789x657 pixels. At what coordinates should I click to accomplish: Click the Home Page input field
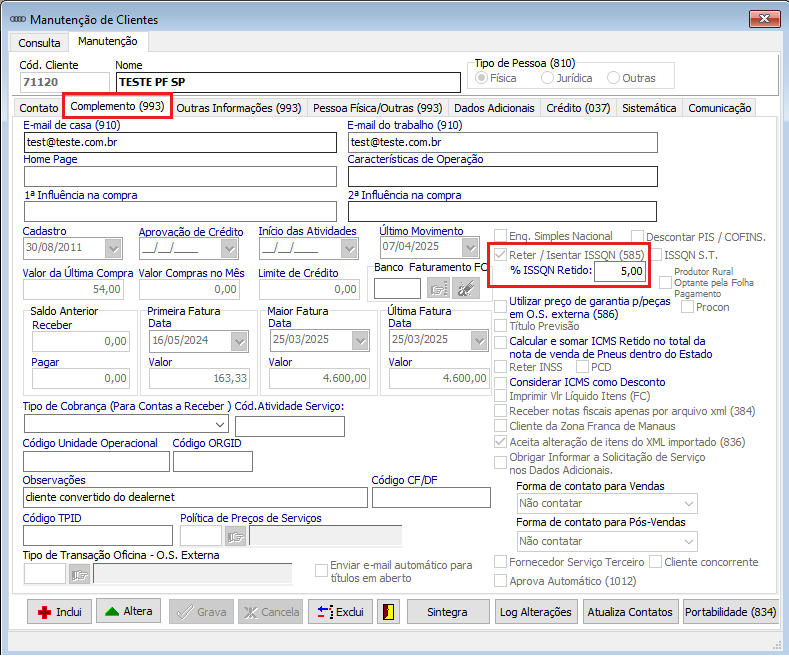coord(180,177)
